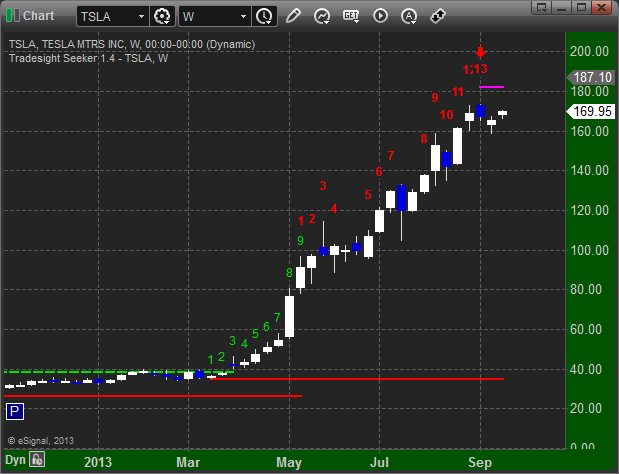
Task: Minimize the chart window
Action: pos(562,7)
